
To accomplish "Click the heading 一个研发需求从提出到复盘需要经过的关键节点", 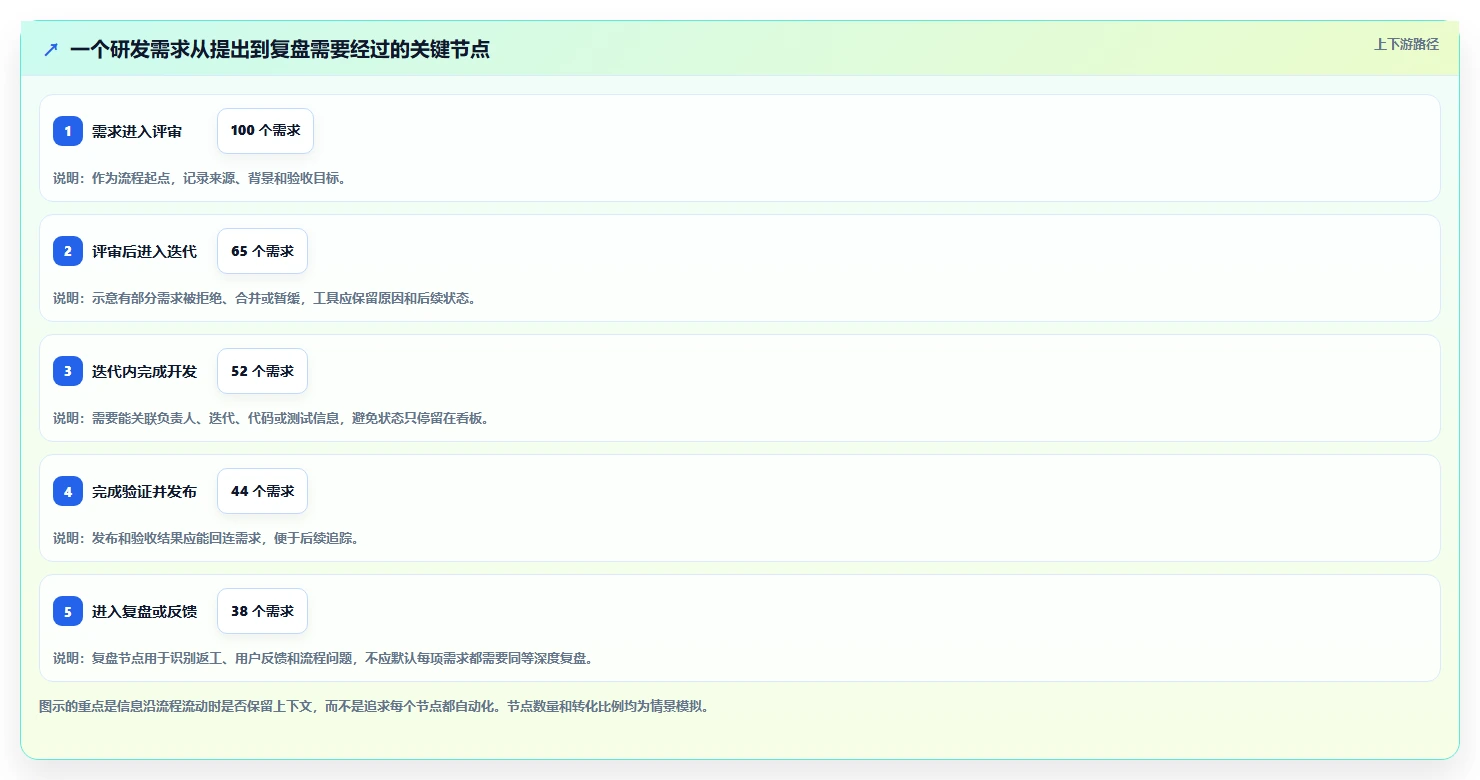I will point(280,49).
